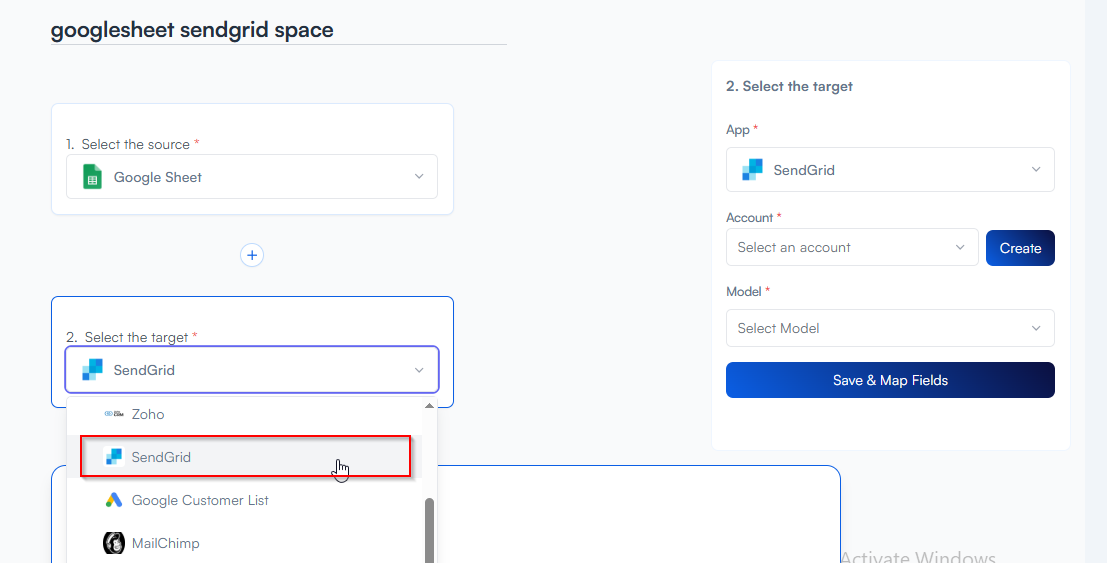Click the SendGrid logo in target selector
The image size is (1107, 563).
coord(93,370)
